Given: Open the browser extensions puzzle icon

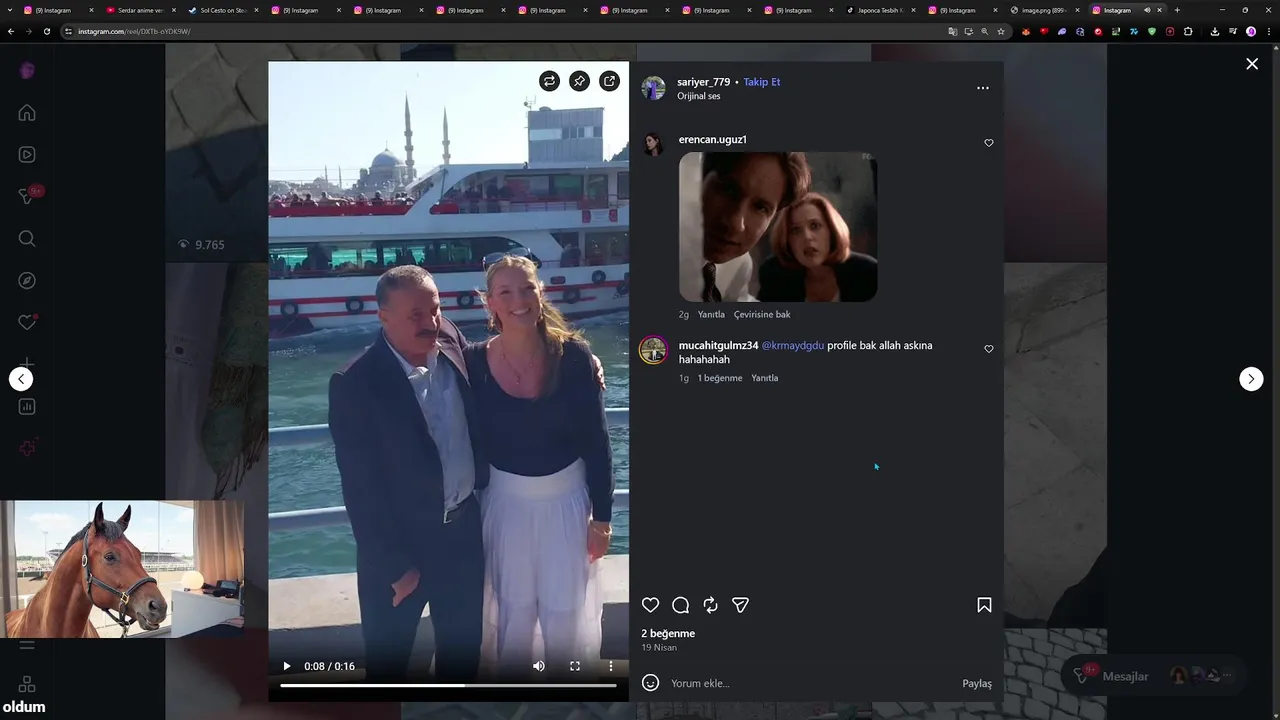Looking at the screenshot, I should coord(1188,31).
